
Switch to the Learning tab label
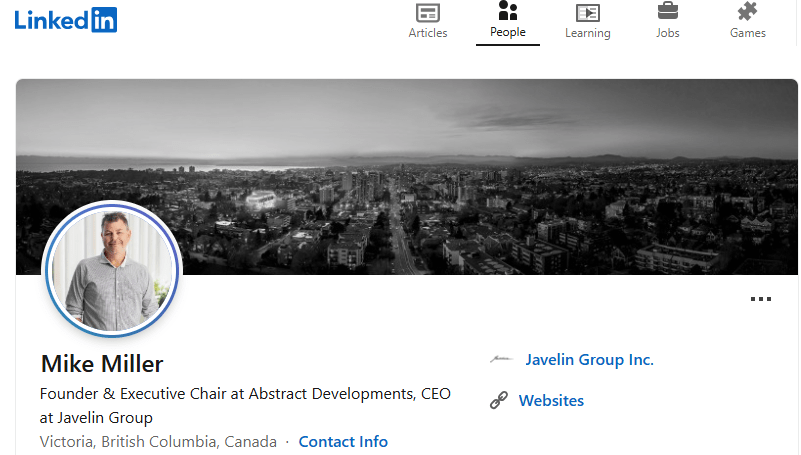click(587, 33)
